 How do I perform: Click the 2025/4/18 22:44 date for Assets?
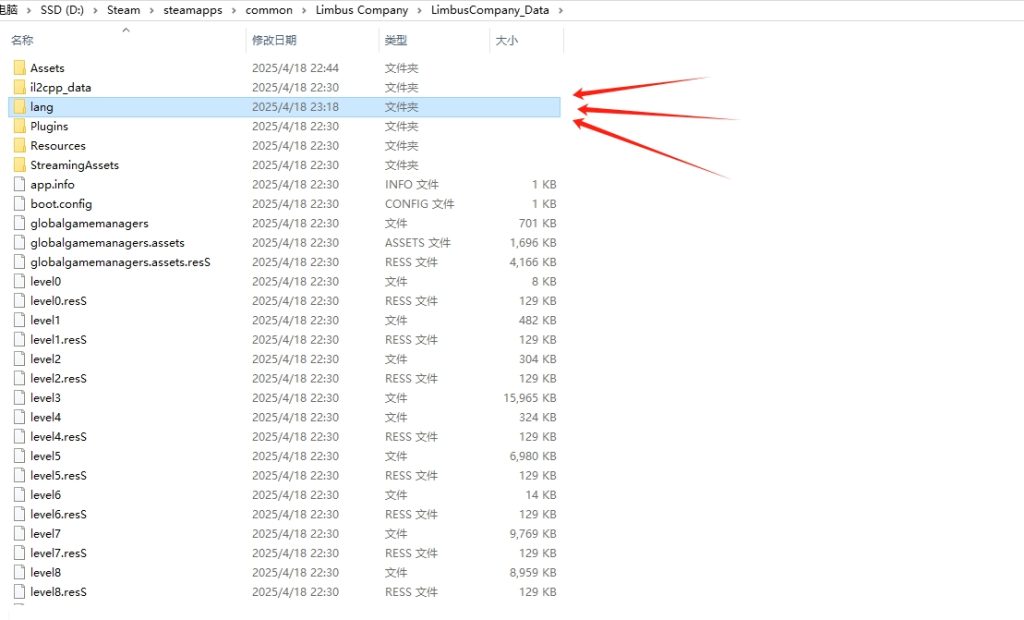[x=295, y=68]
